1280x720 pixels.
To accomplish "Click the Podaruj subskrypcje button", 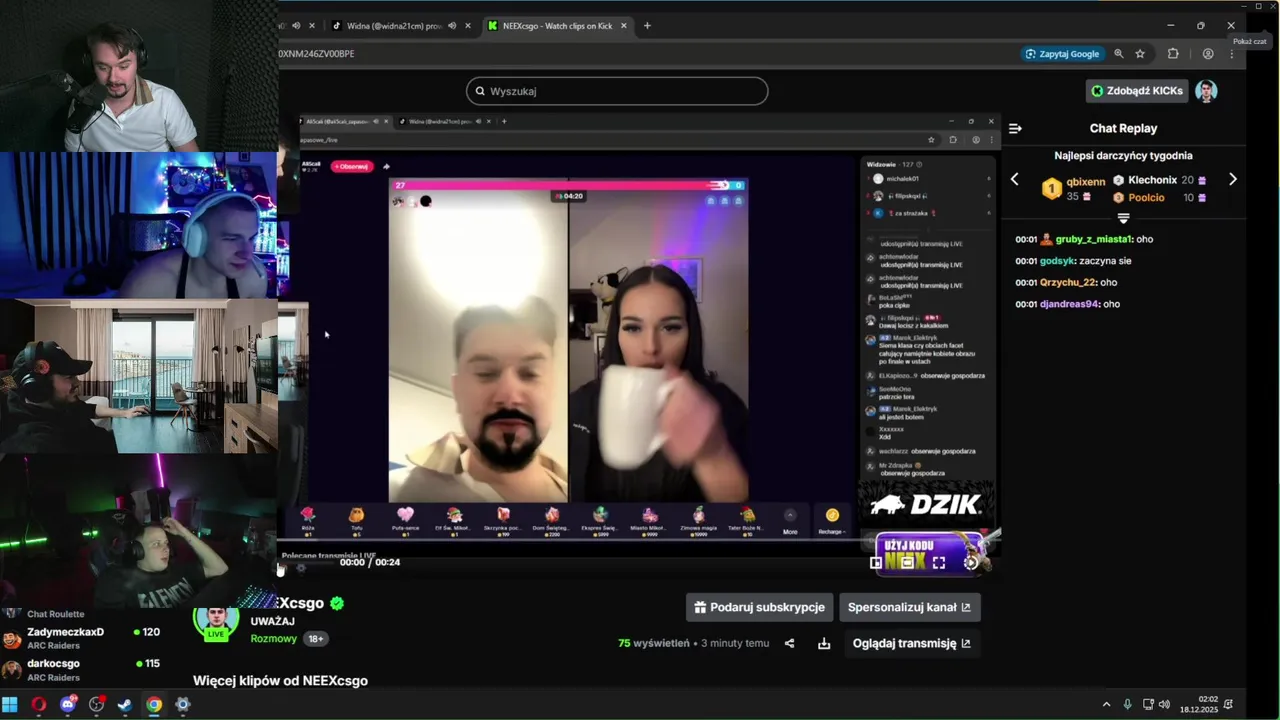I will (x=759, y=607).
